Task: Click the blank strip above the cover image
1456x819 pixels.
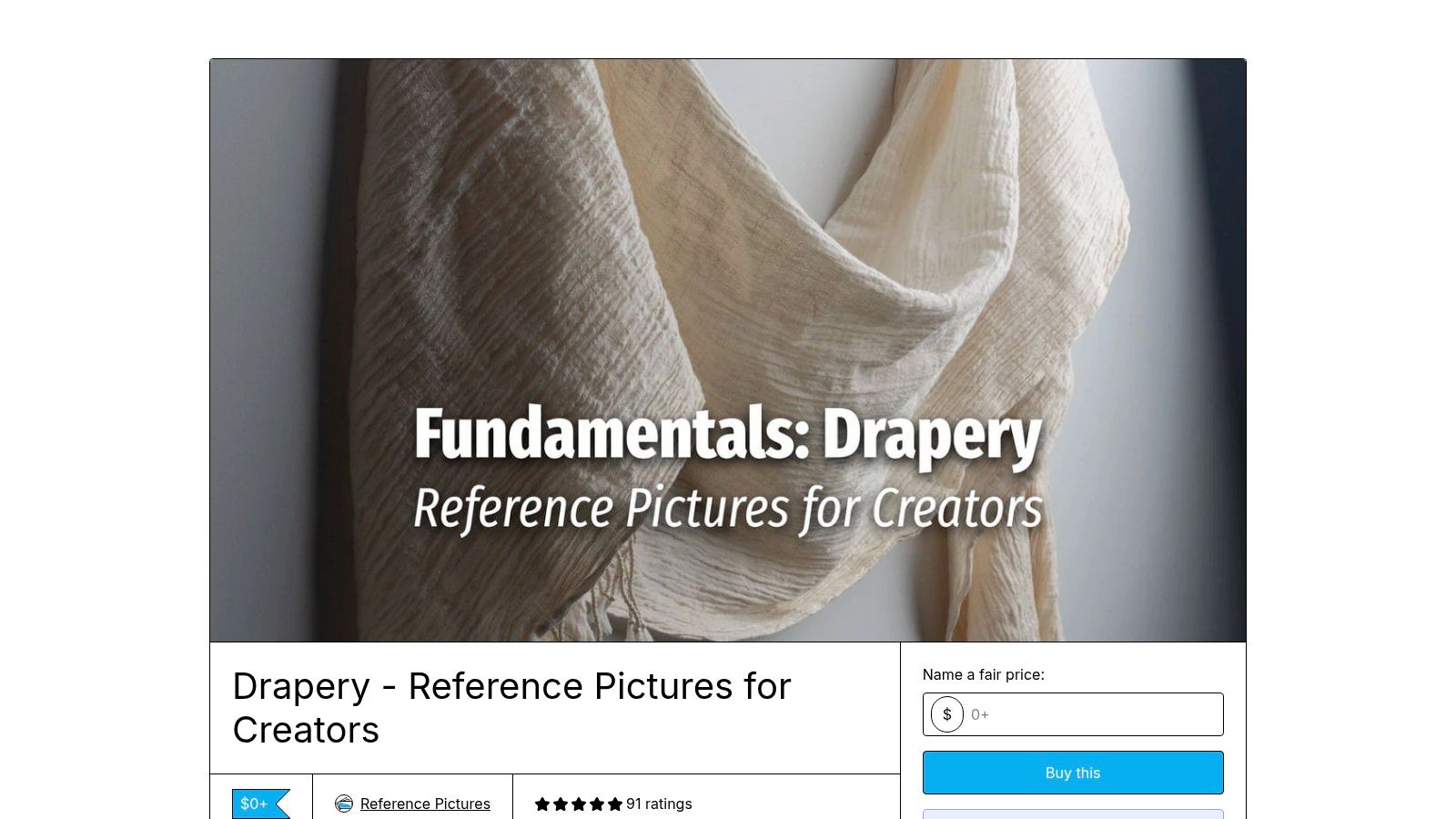Action: tap(728, 29)
